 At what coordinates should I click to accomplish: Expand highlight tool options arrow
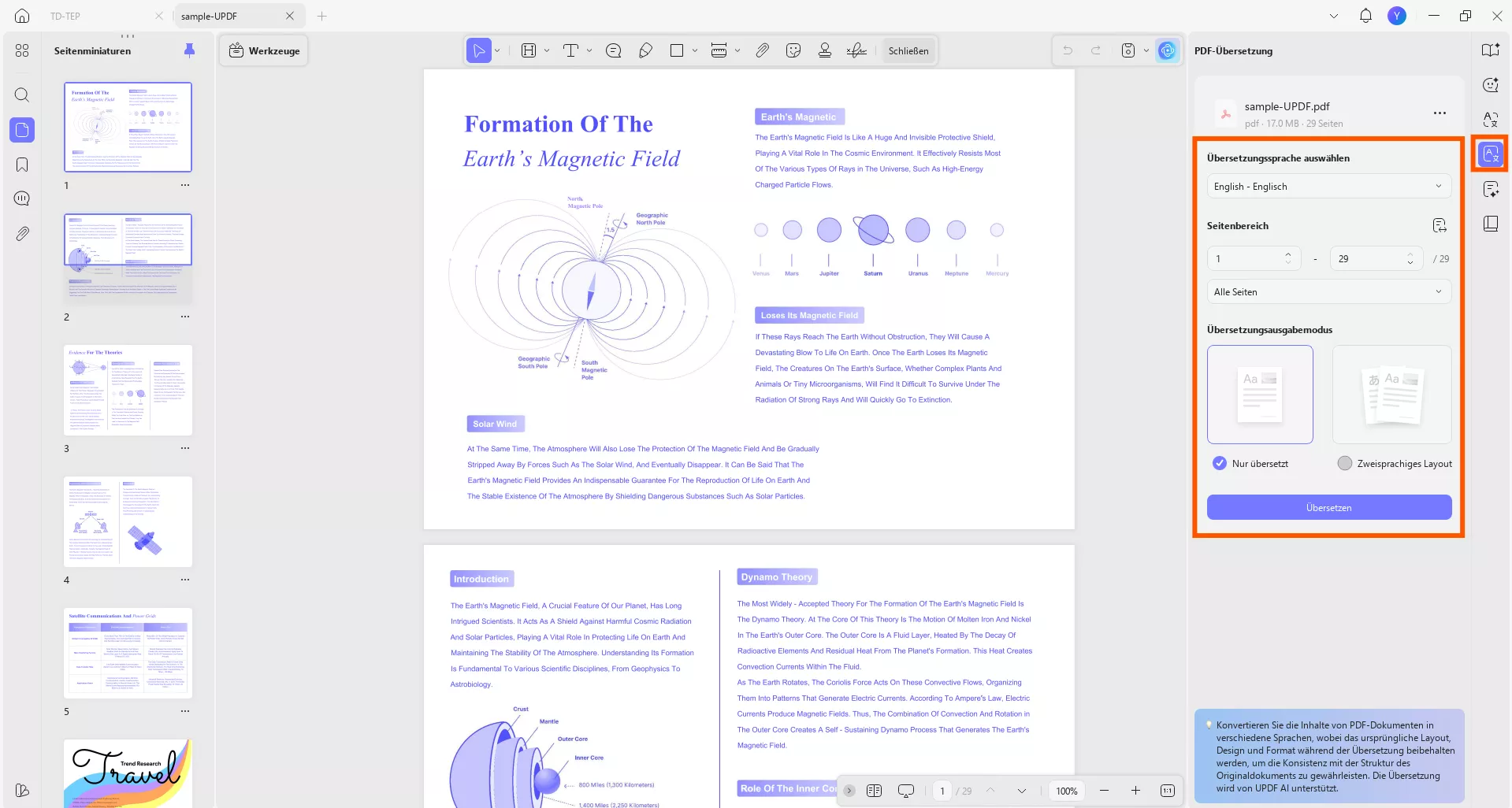pyautogui.click(x=547, y=50)
